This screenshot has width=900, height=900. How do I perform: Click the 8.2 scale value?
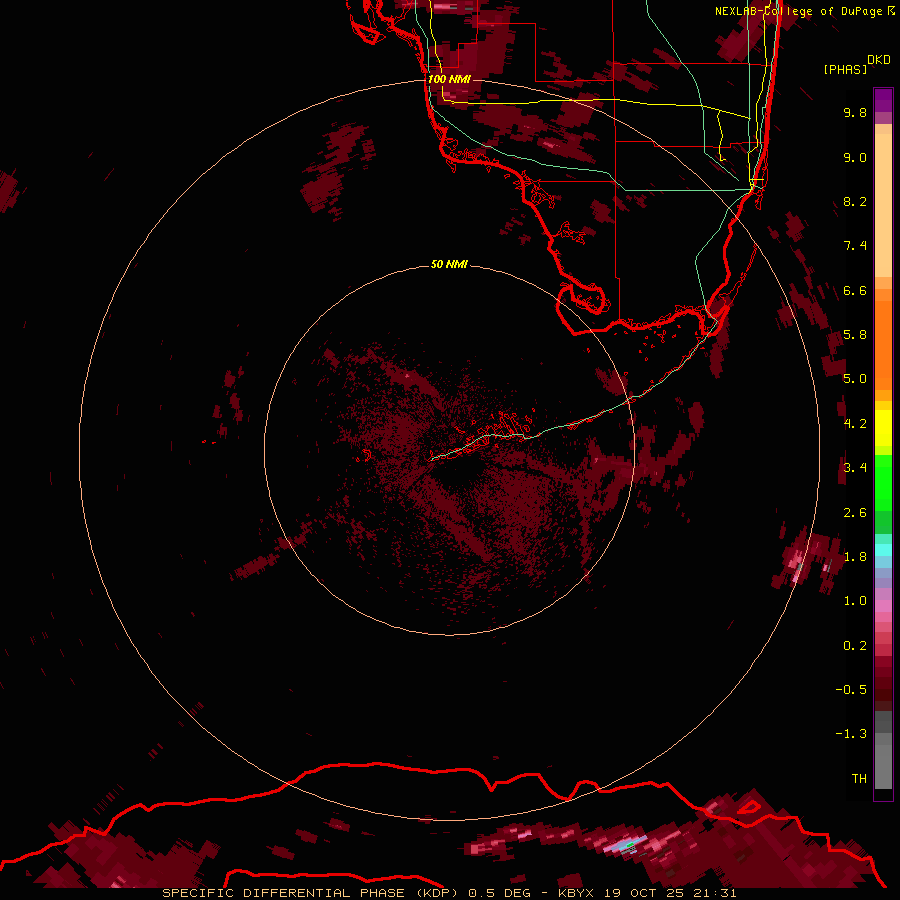coord(855,201)
